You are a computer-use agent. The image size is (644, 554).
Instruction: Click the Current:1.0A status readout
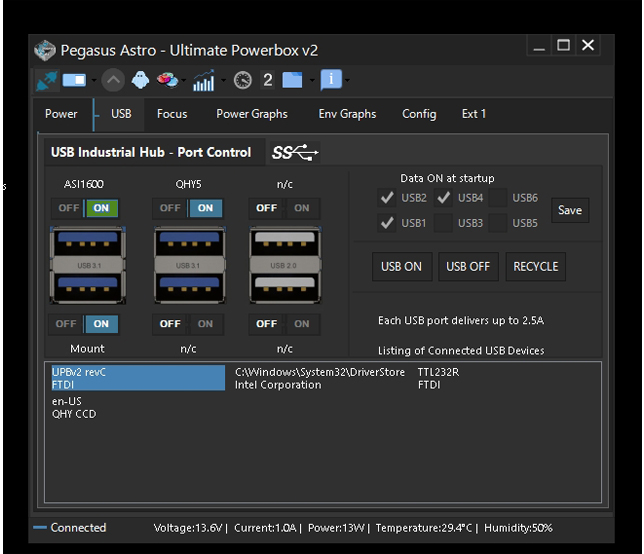[x=265, y=528]
